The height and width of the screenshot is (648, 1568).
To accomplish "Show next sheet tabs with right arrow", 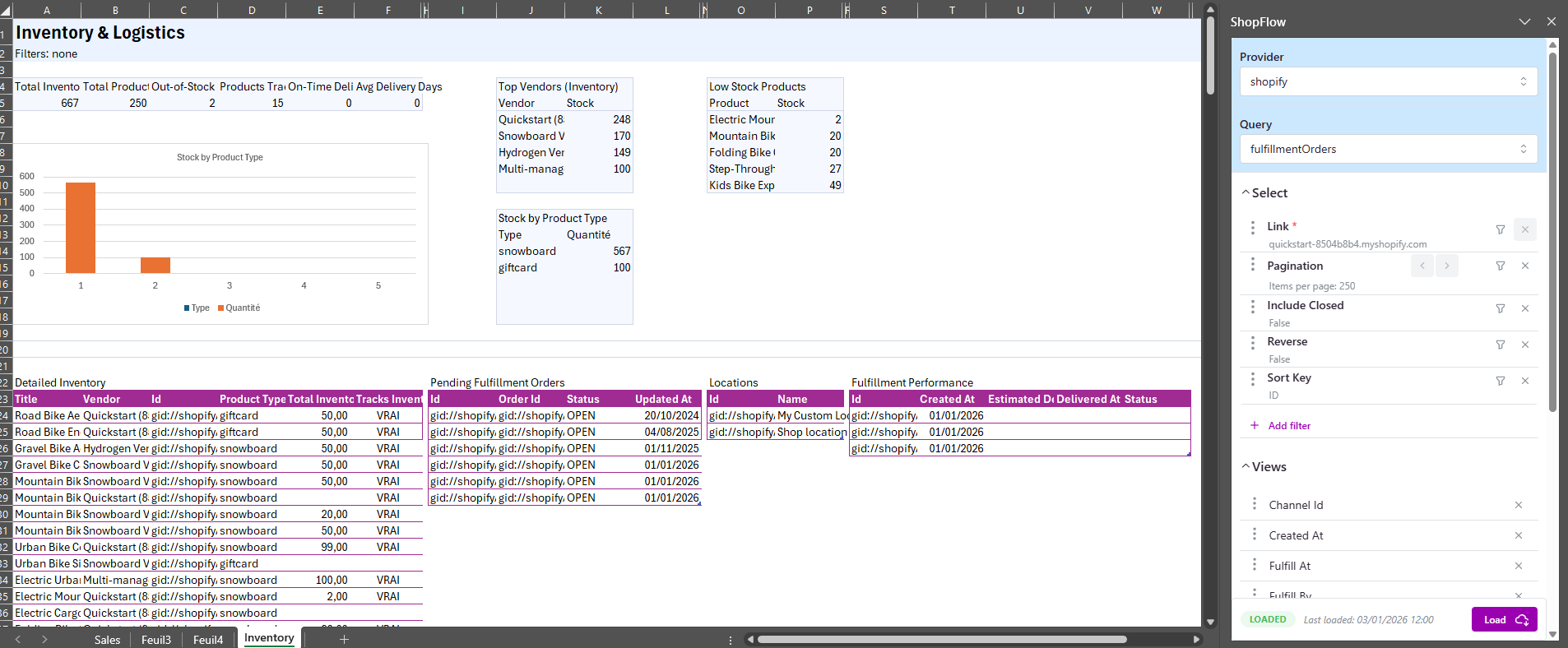I will tap(44, 639).
